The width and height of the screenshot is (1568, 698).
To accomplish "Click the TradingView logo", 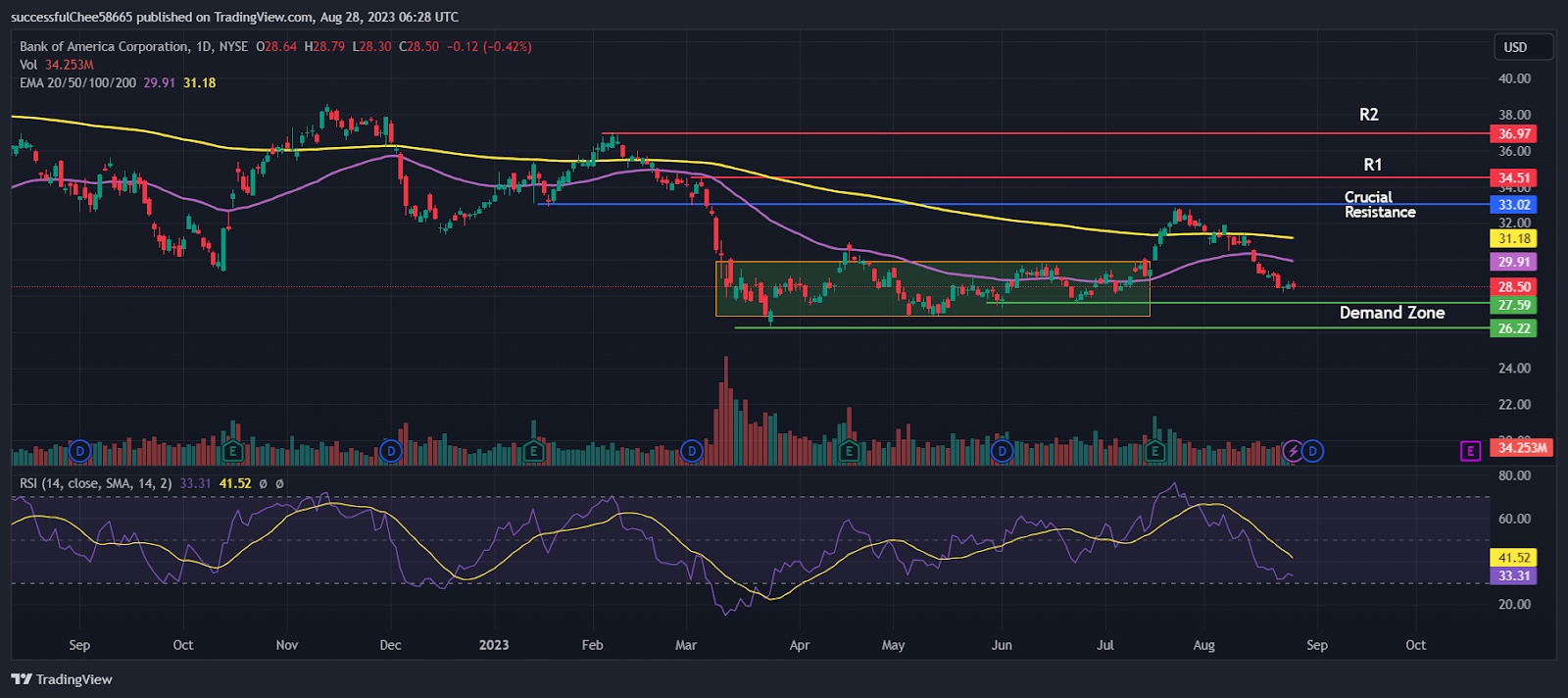I will pos(62,679).
